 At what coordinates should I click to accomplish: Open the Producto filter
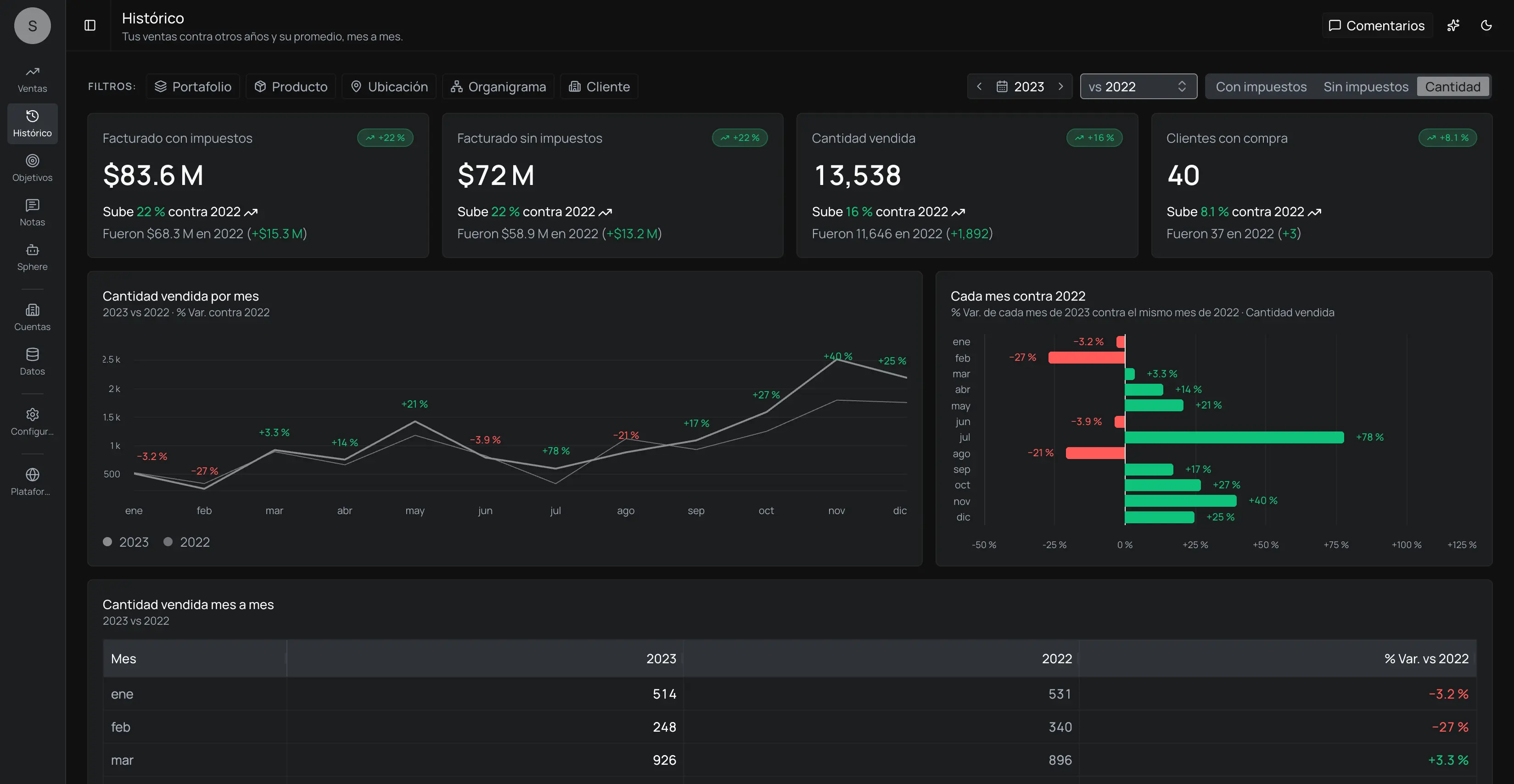[x=291, y=86]
